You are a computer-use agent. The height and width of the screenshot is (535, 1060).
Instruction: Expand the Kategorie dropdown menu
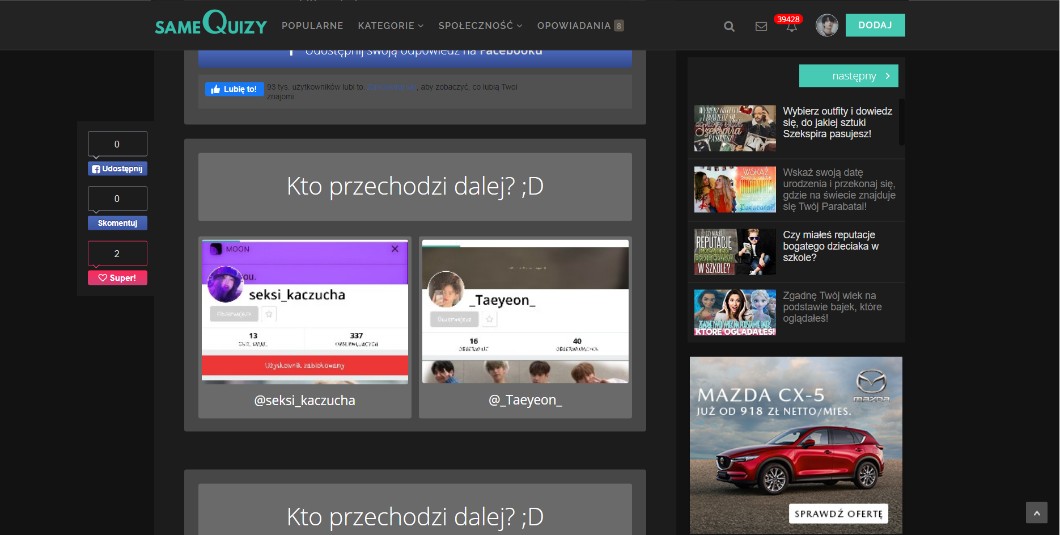pos(390,26)
